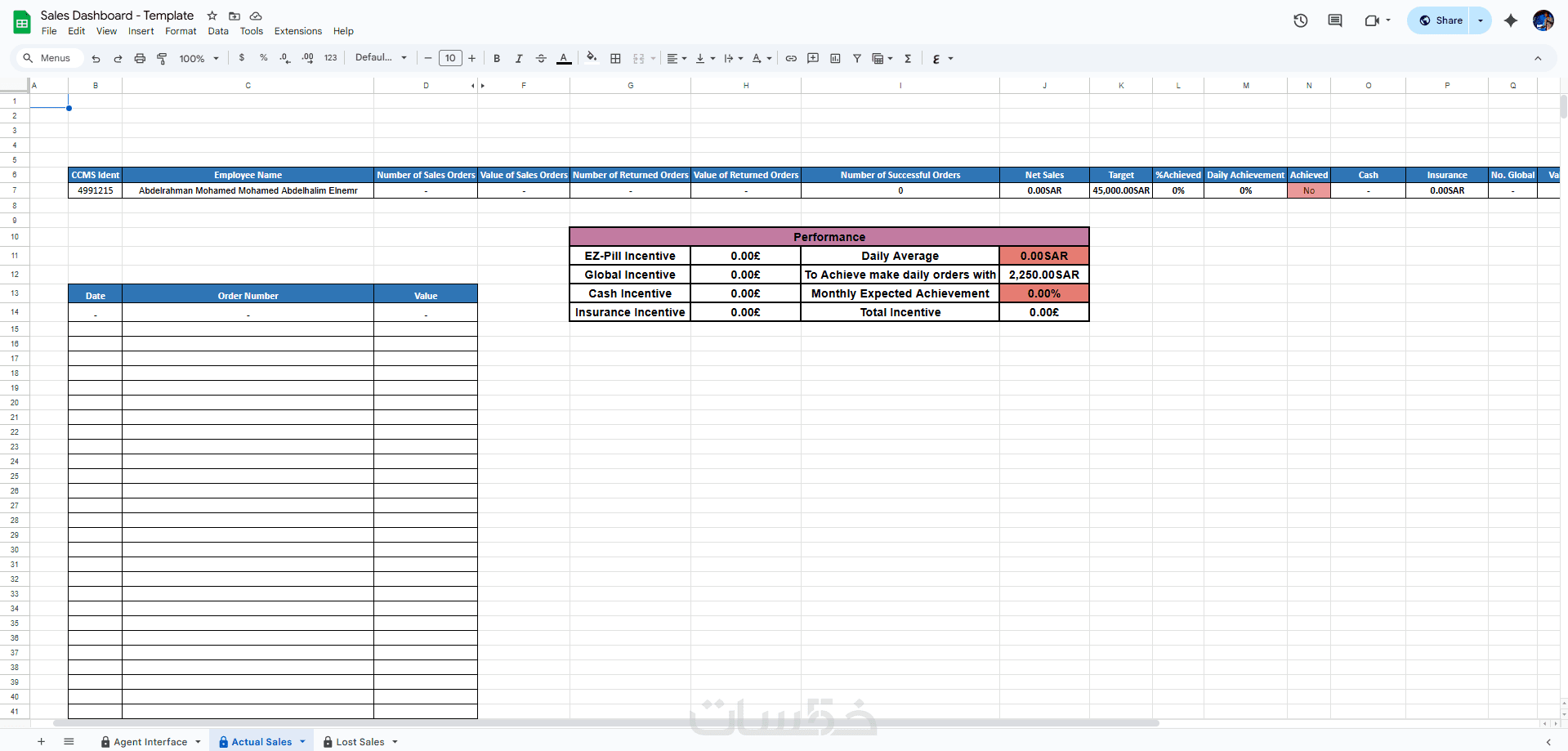Open Share options dropdown arrow
Screen dimensions: 1568x751
tap(1481, 20)
